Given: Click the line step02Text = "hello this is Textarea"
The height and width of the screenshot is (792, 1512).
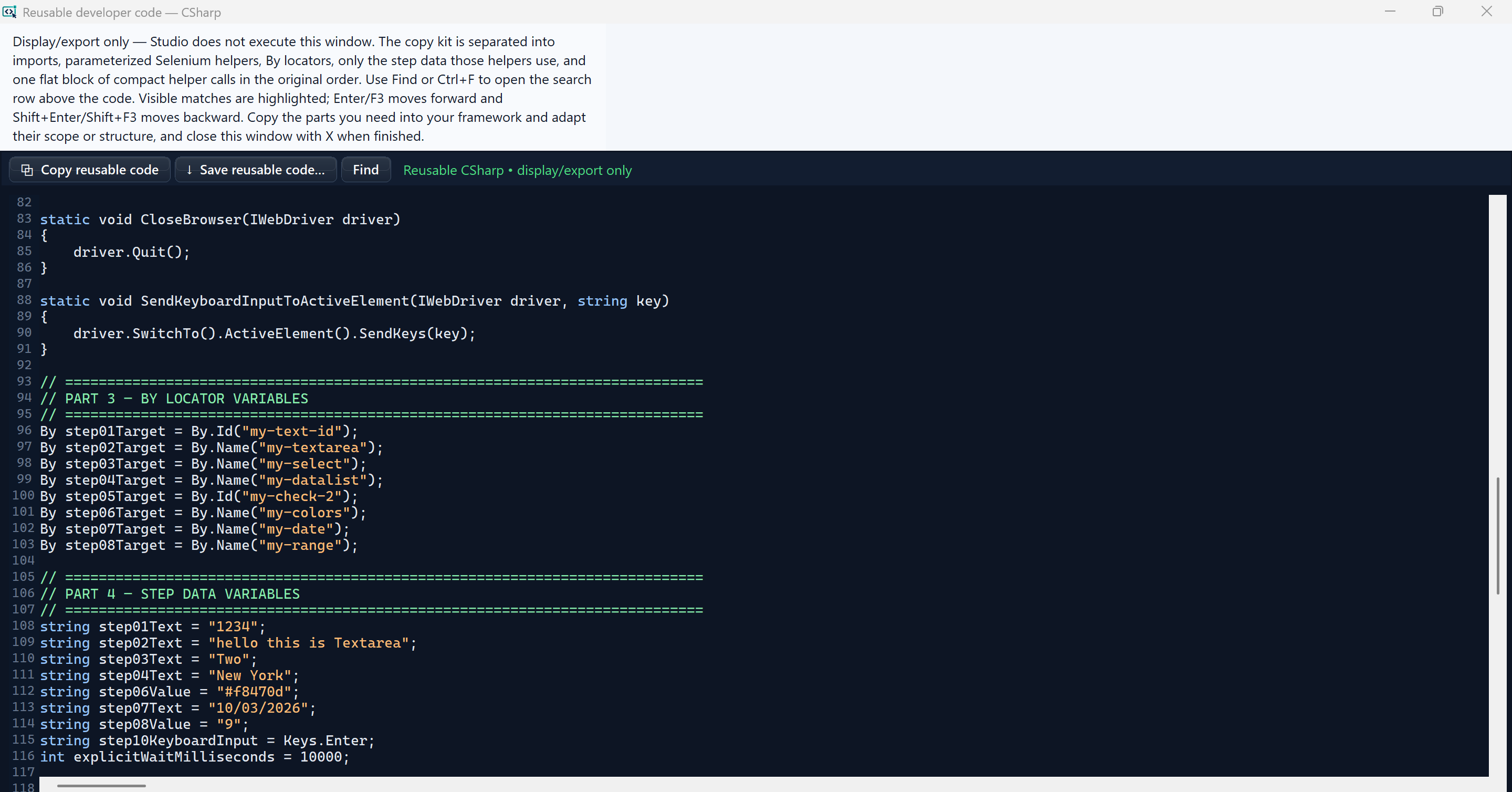Looking at the screenshot, I should click(228, 643).
